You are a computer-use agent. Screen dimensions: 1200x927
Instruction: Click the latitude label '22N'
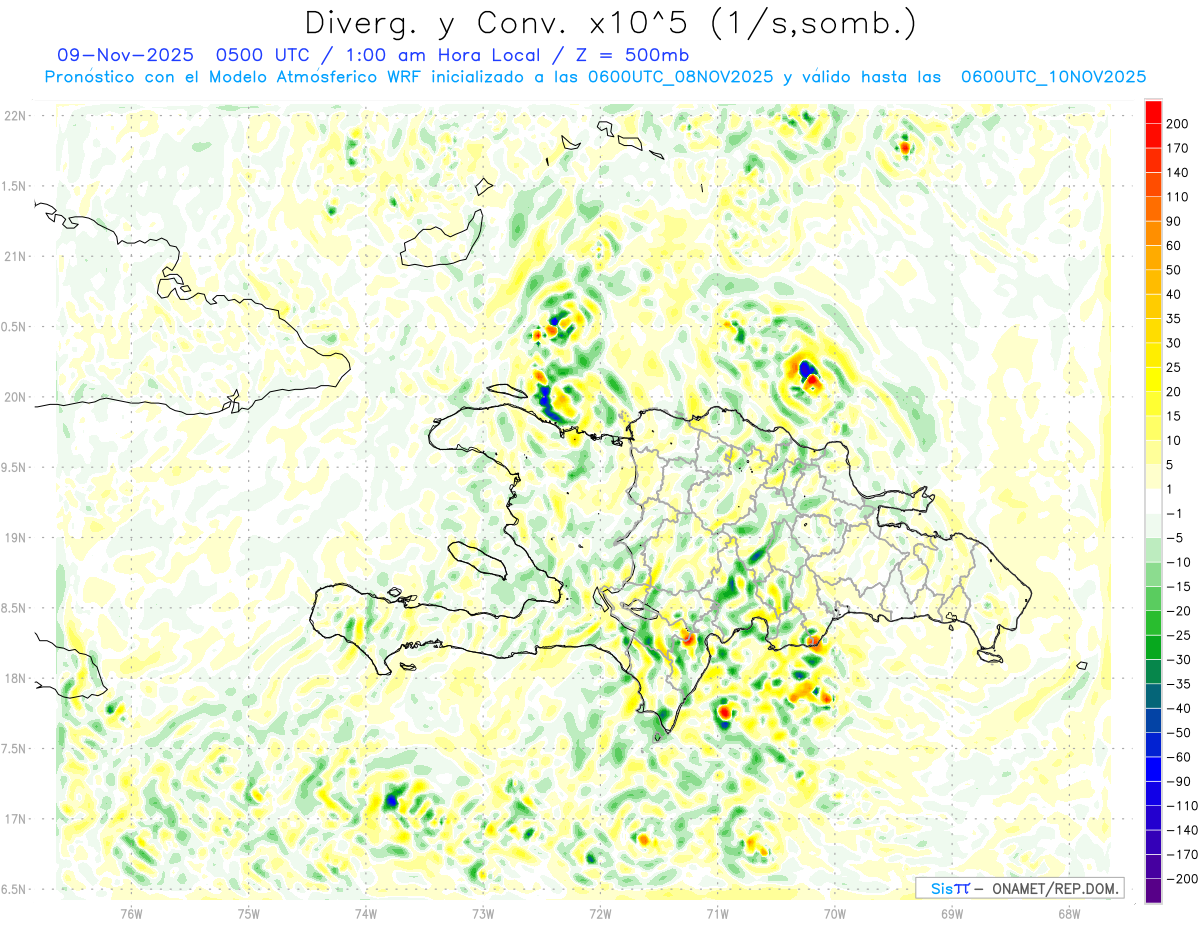(15, 116)
